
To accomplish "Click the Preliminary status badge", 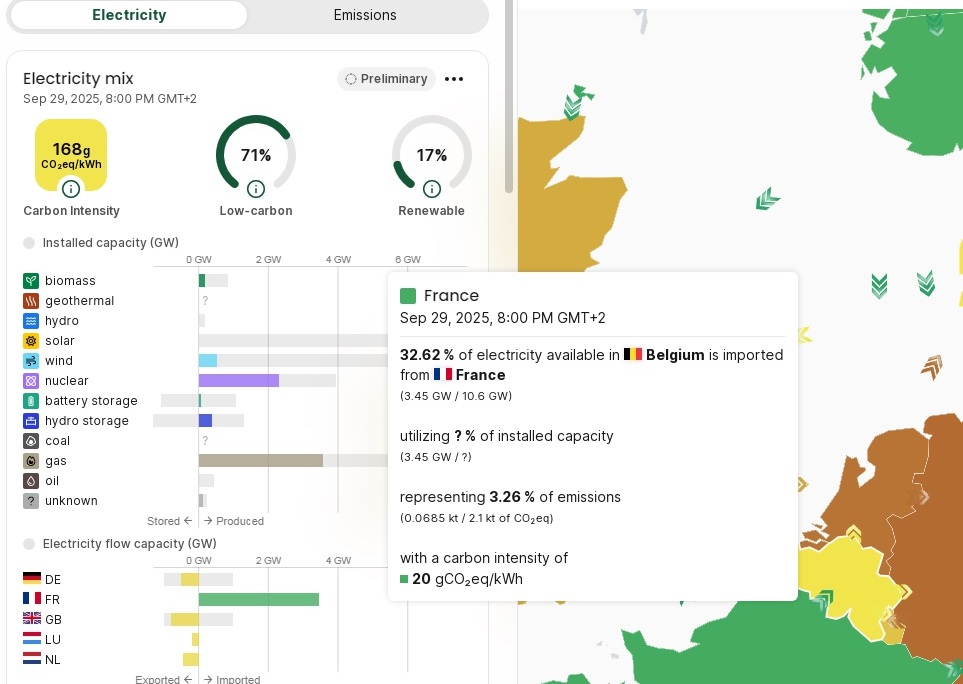I will pyautogui.click(x=386, y=79).
